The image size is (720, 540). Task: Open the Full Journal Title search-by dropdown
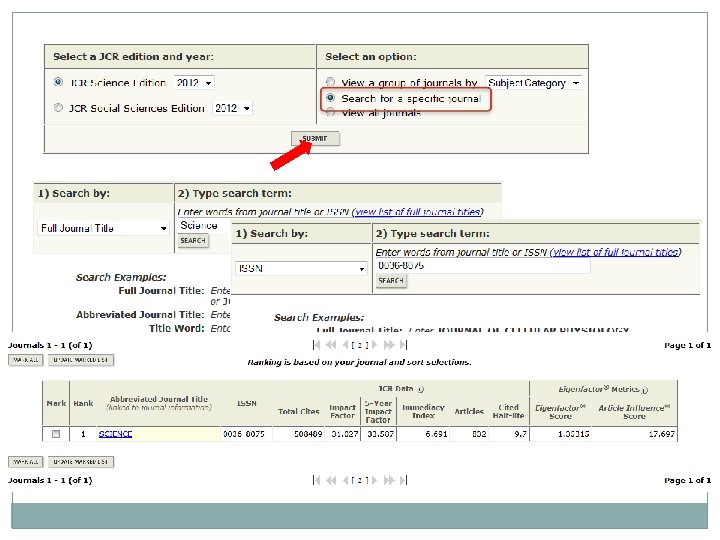click(x=103, y=228)
